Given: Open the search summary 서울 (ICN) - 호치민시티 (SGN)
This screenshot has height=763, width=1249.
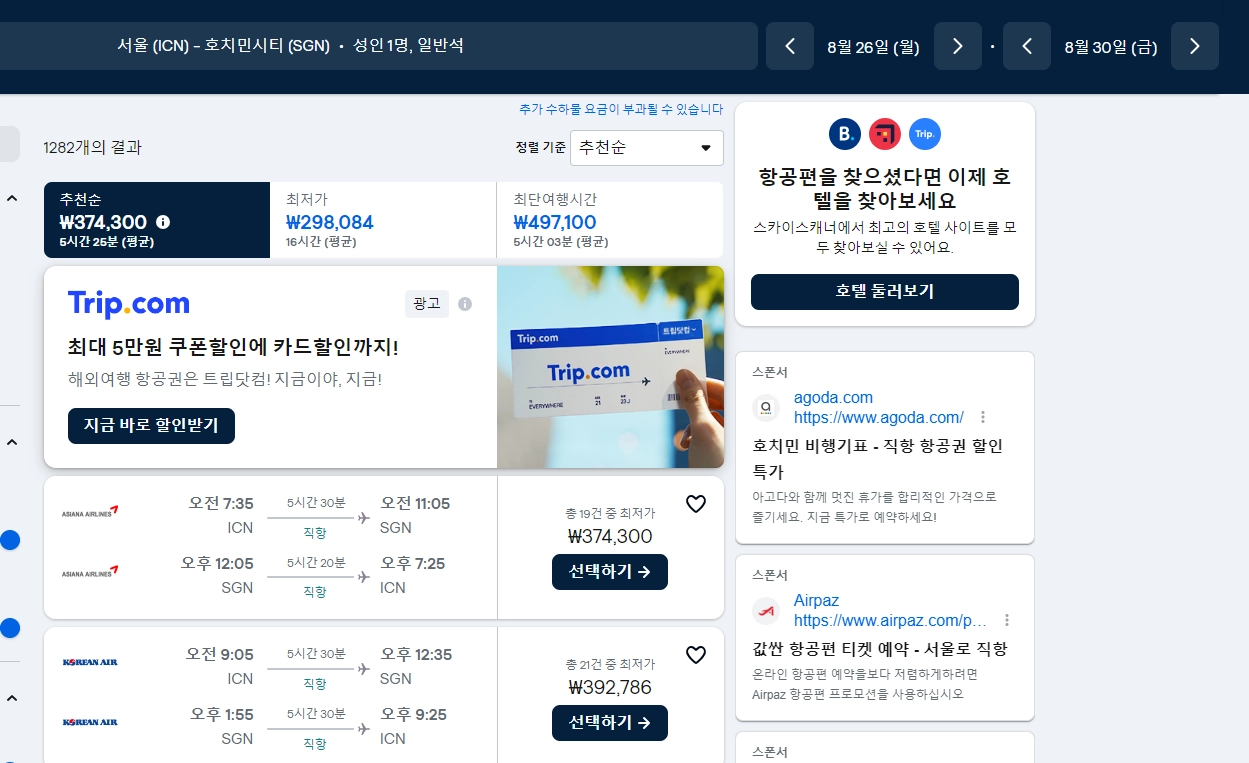Looking at the screenshot, I should 379,46.
